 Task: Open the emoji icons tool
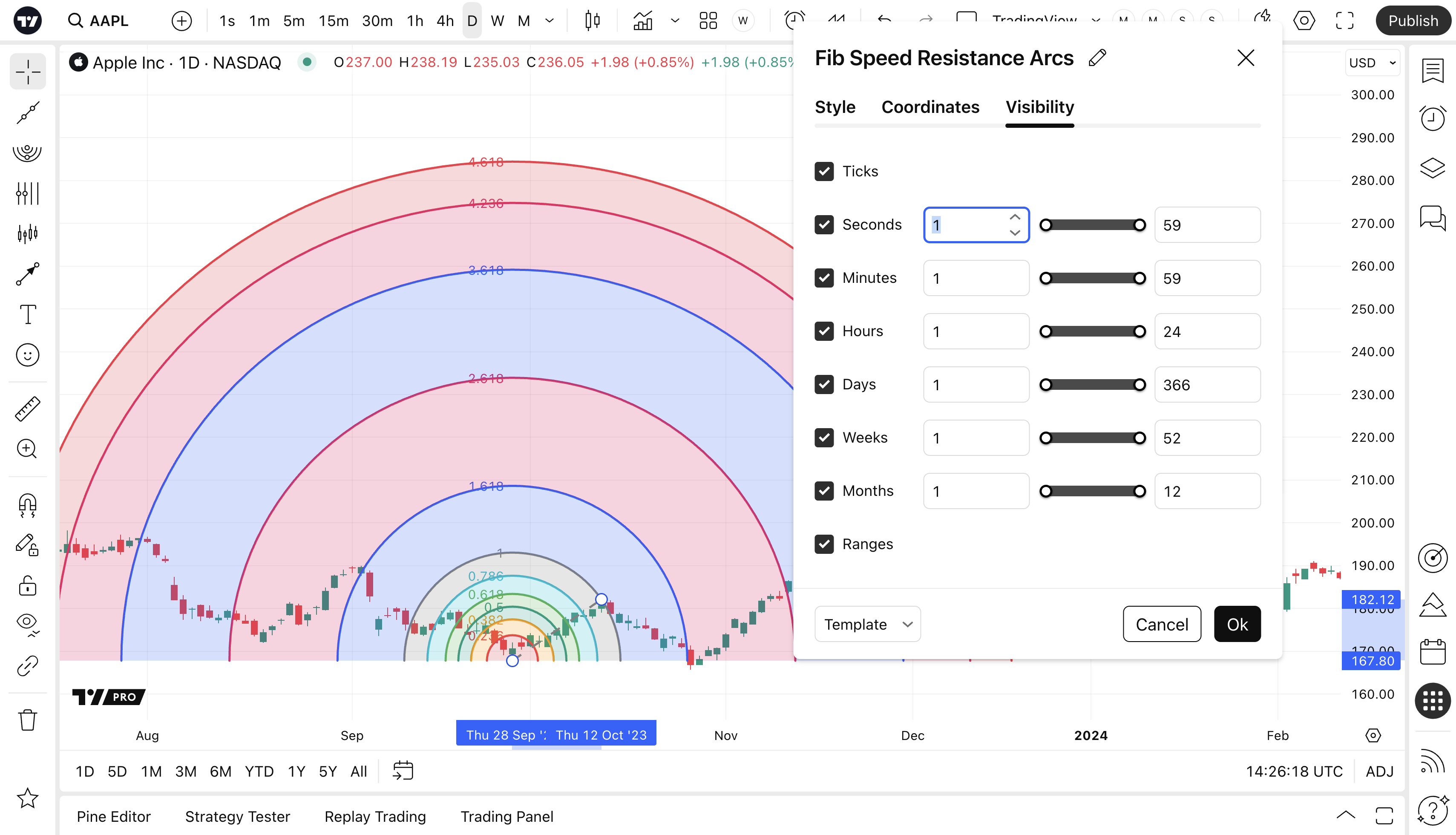(27, 355)
